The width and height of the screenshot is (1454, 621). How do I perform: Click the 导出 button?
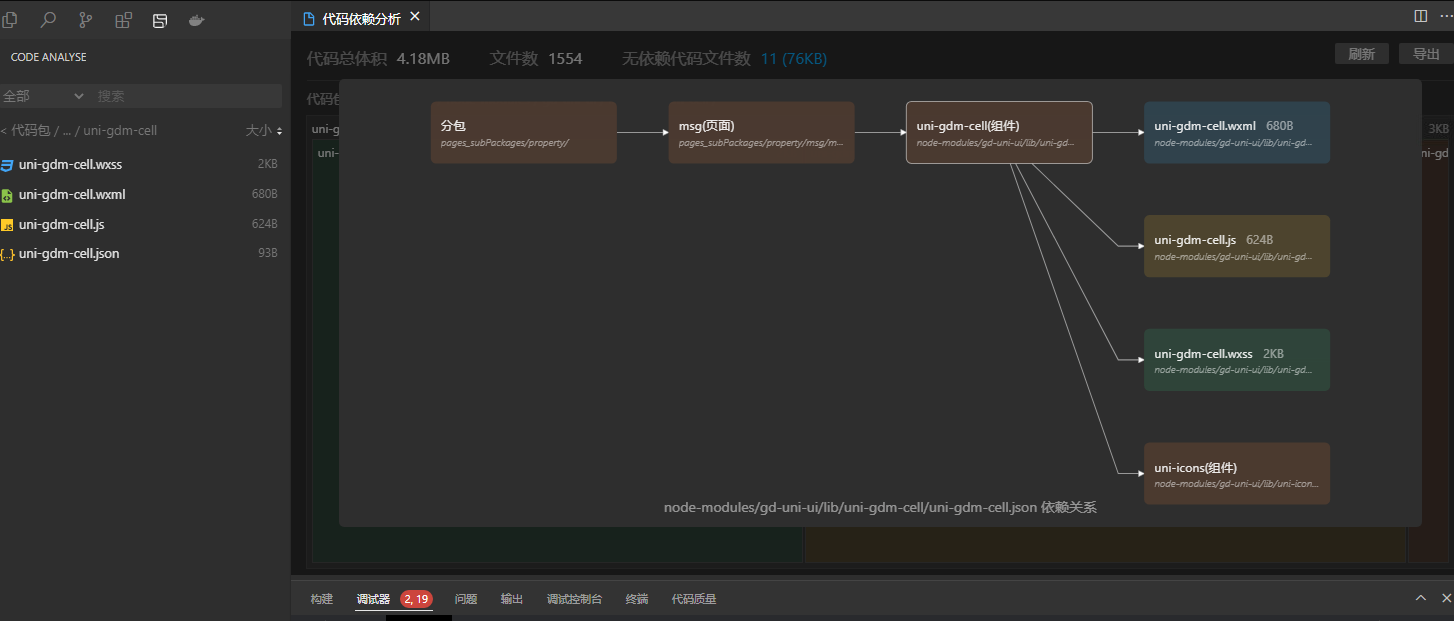click(1426, 54)
